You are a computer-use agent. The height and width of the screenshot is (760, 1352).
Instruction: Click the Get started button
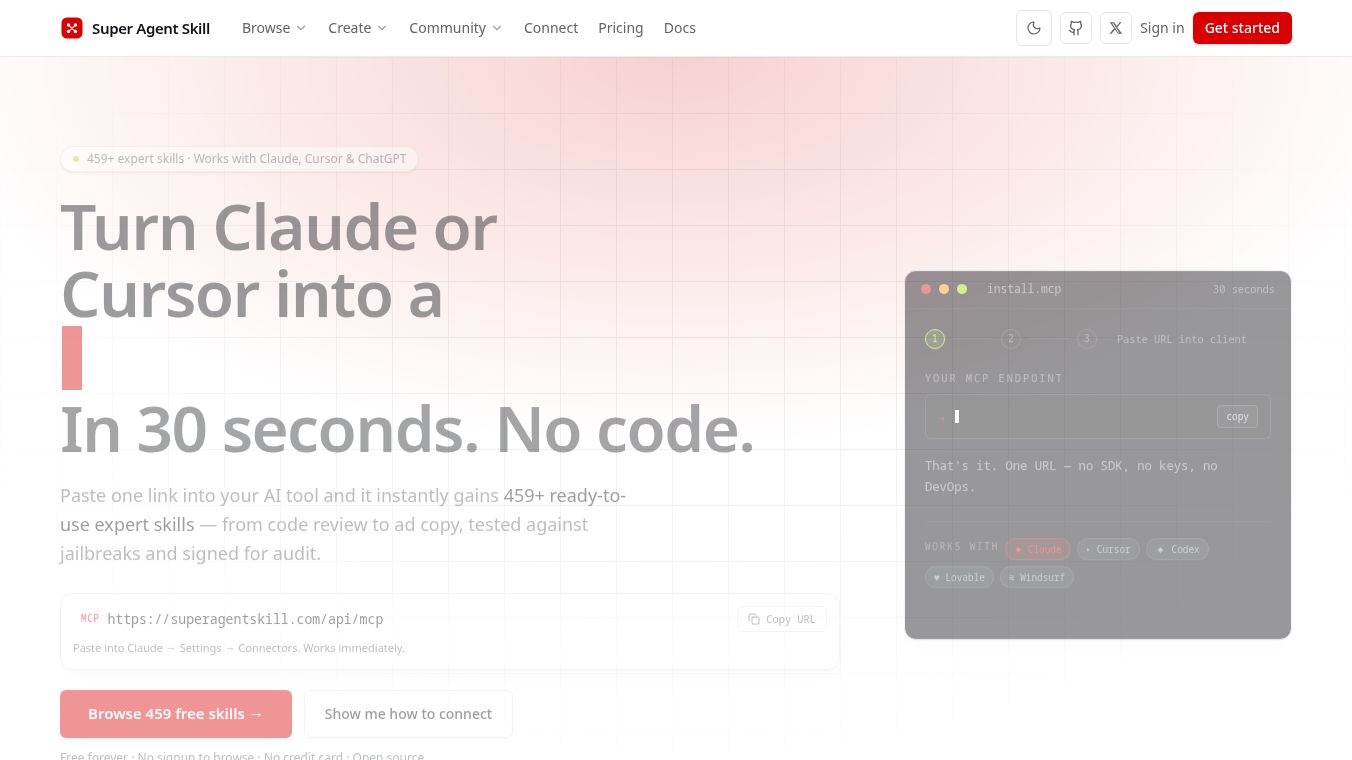[x=1242, y=28]
